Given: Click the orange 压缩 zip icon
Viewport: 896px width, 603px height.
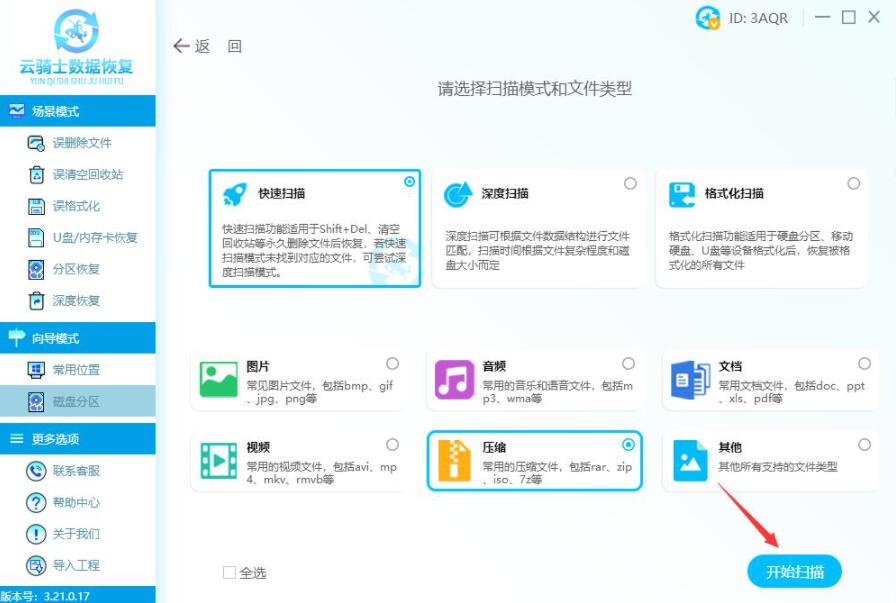Looking at the screenshot, I should (x=454, y=460).
